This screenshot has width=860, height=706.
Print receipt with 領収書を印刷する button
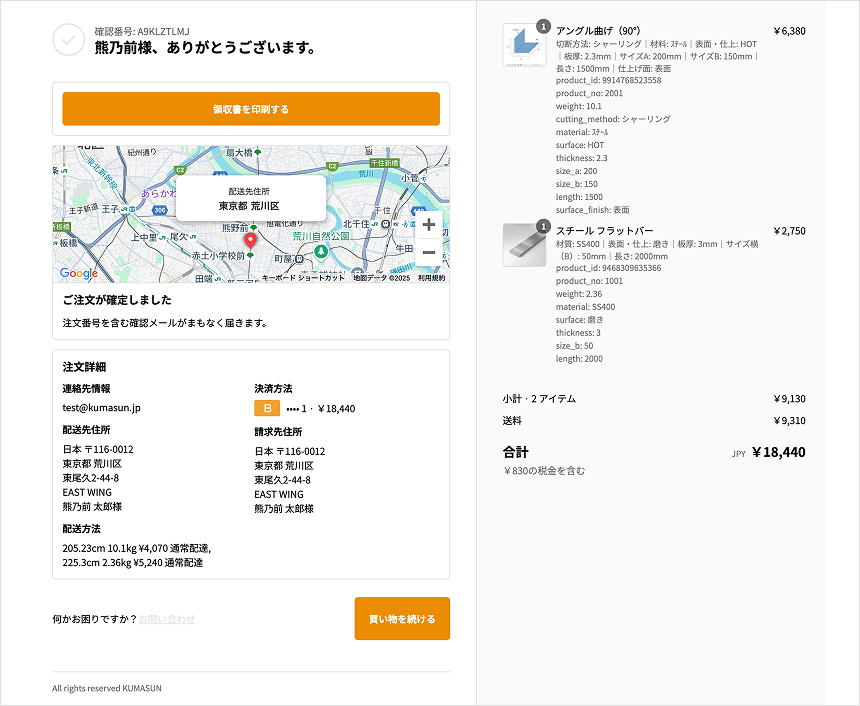tap(251, 109)
